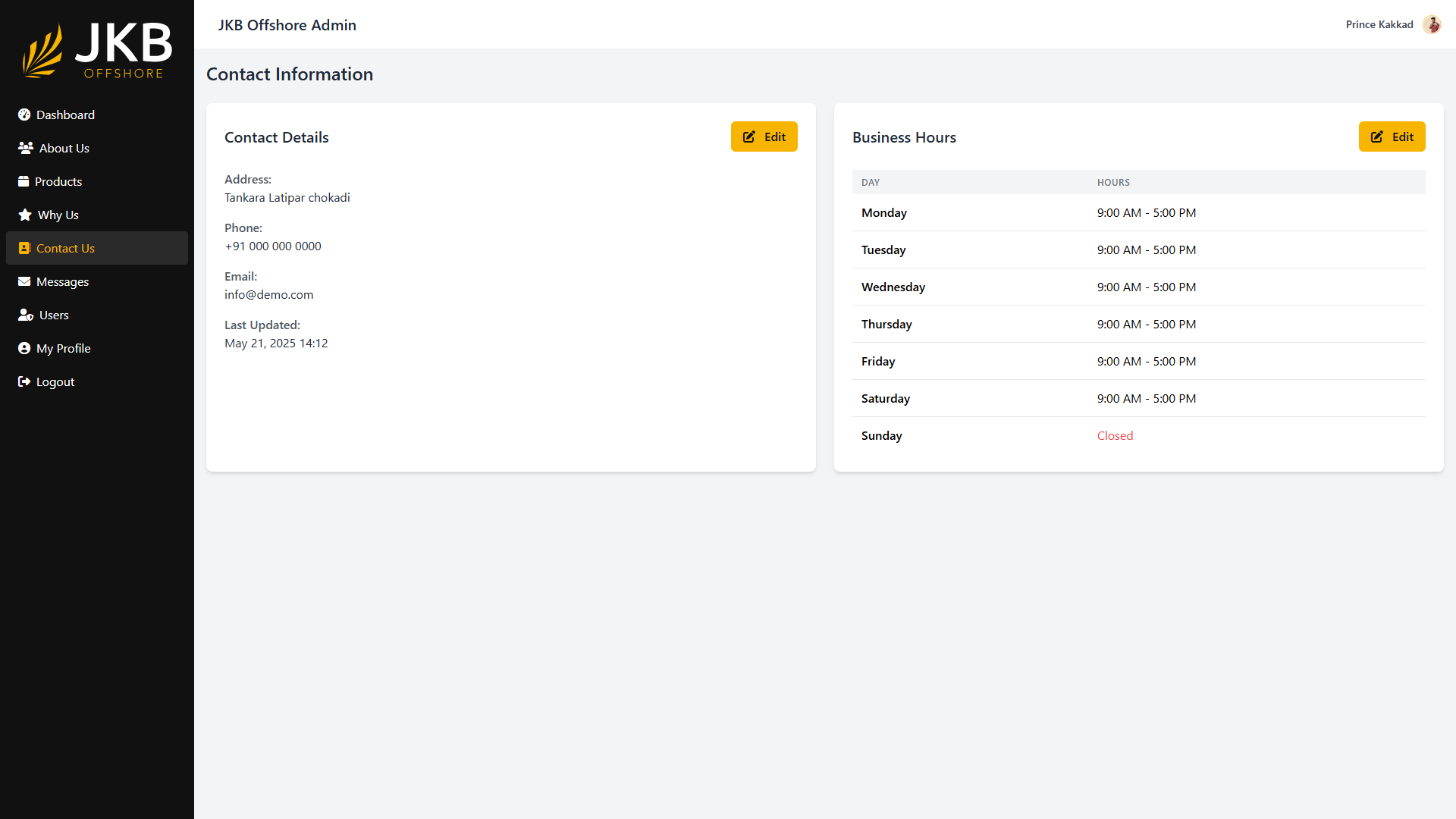This screenshot has width=1456, height=819.
Task: Edit the Contact Details card
Action: tap(764, 136)
